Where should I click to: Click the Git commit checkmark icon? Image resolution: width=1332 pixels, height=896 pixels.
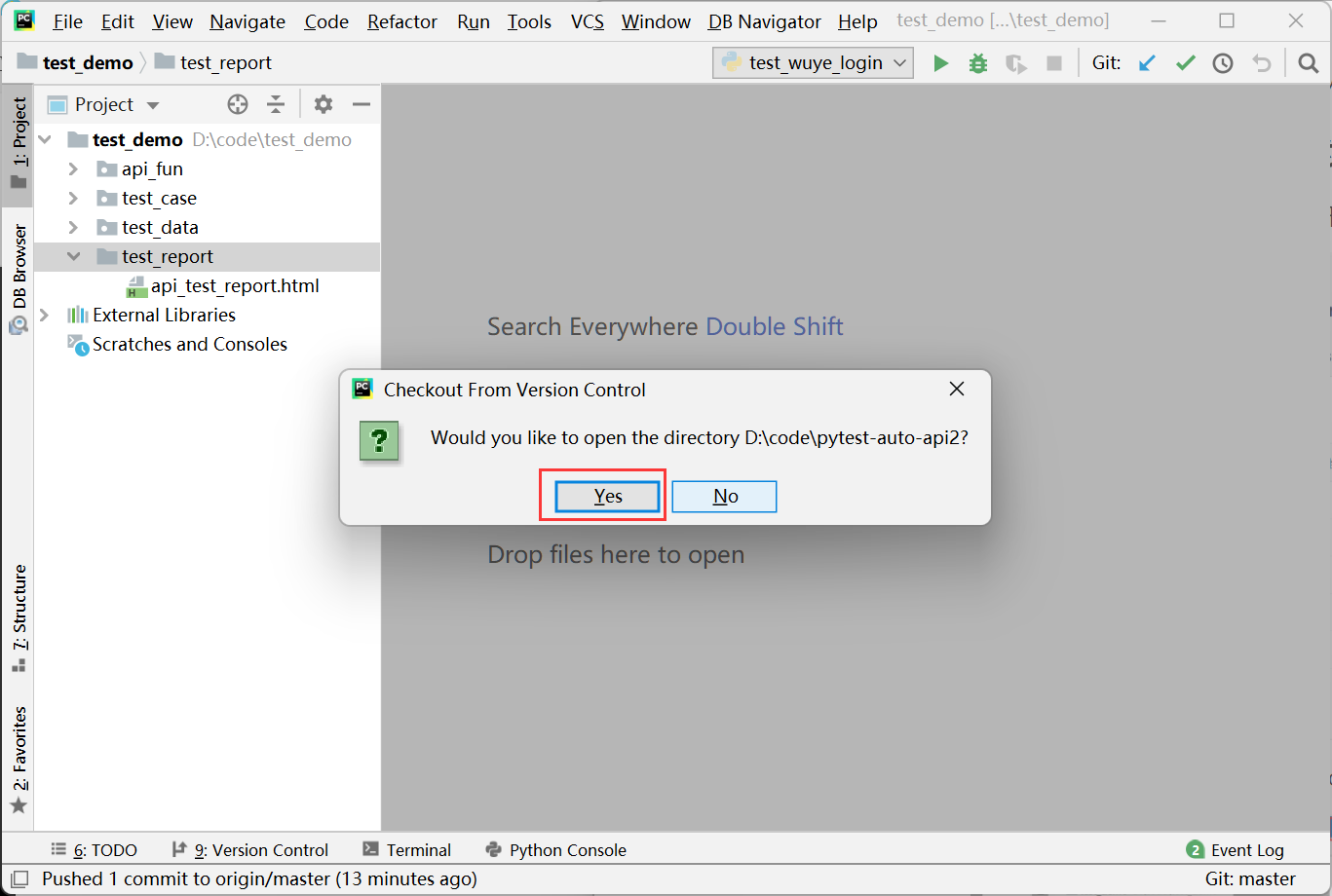(x=1185, y=63)
